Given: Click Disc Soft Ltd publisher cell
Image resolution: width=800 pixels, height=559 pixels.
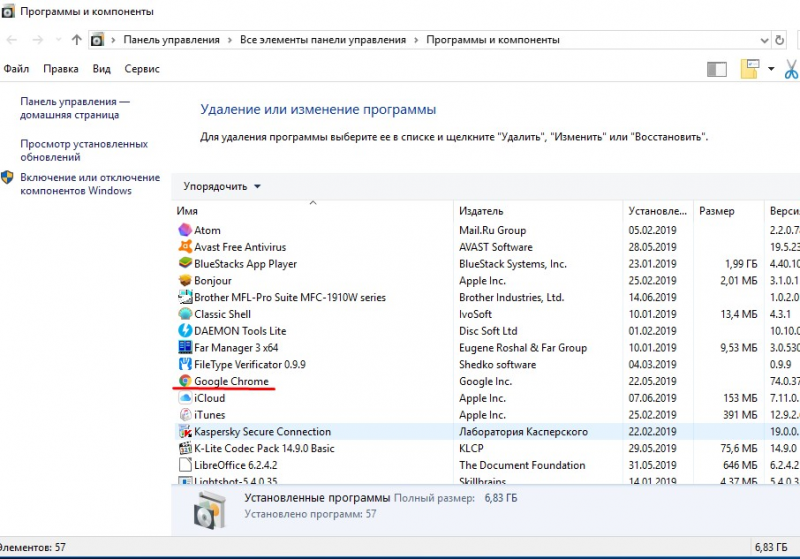Looking at the screenshot, I should (x=488, y=331).
